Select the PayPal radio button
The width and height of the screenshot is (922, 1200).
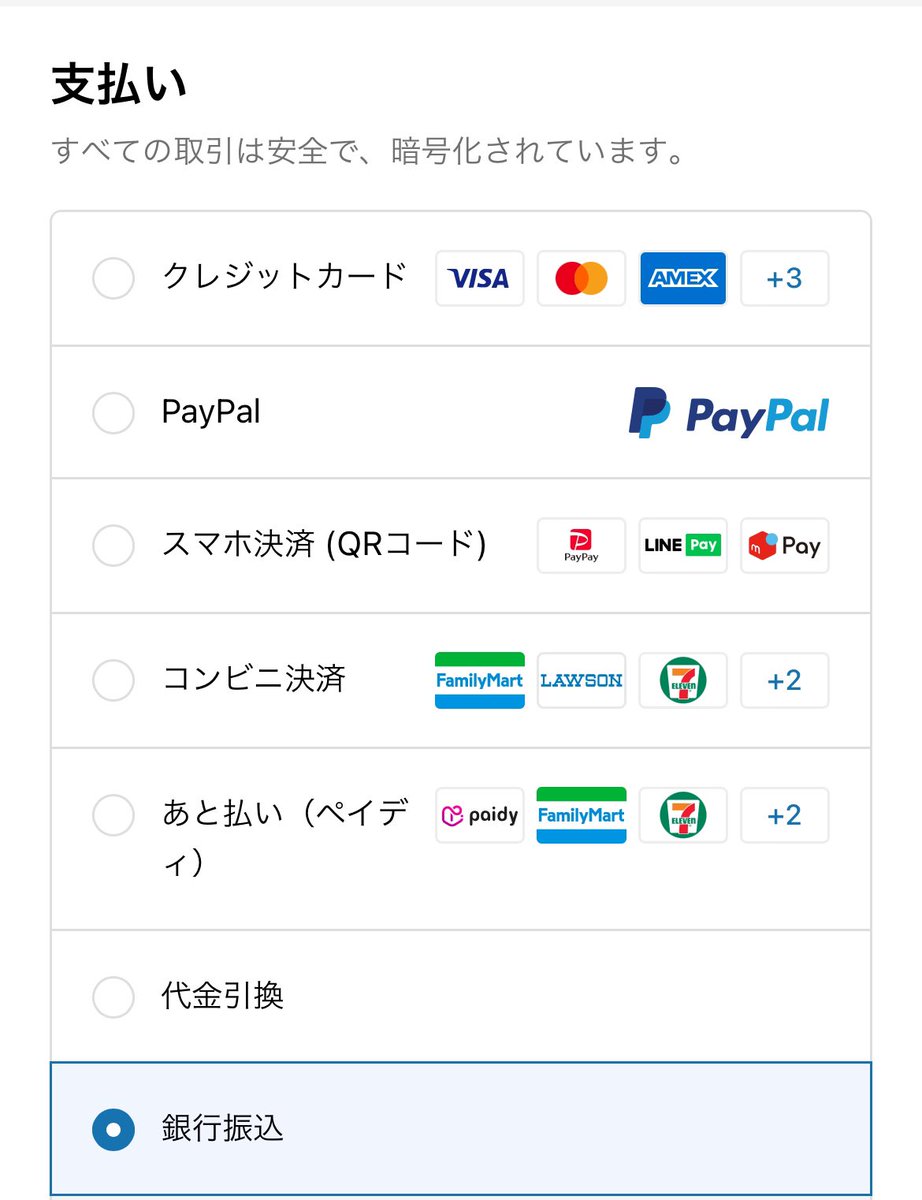113,412
